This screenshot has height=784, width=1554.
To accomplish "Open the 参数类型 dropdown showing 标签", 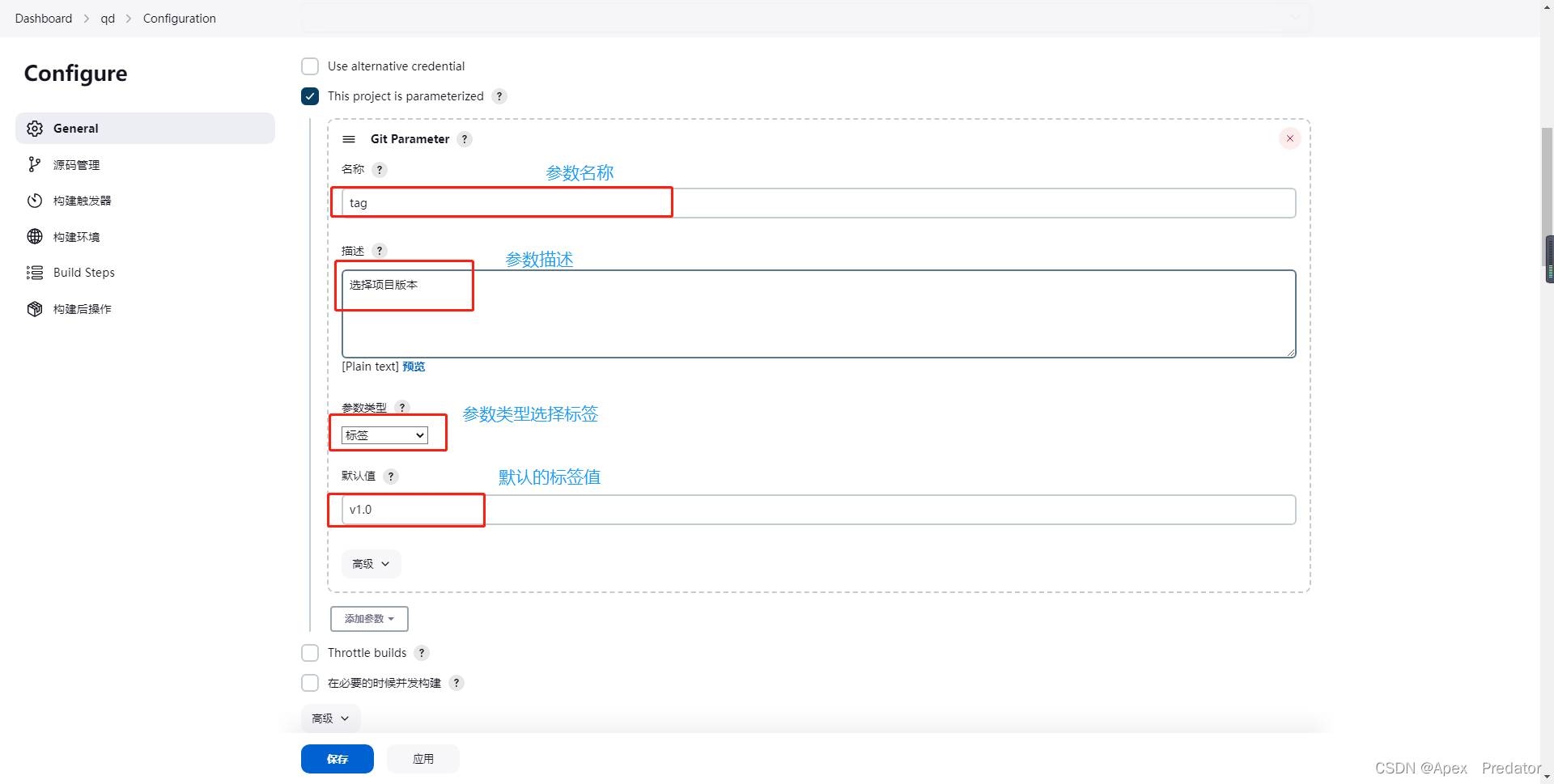I will 384,435.
